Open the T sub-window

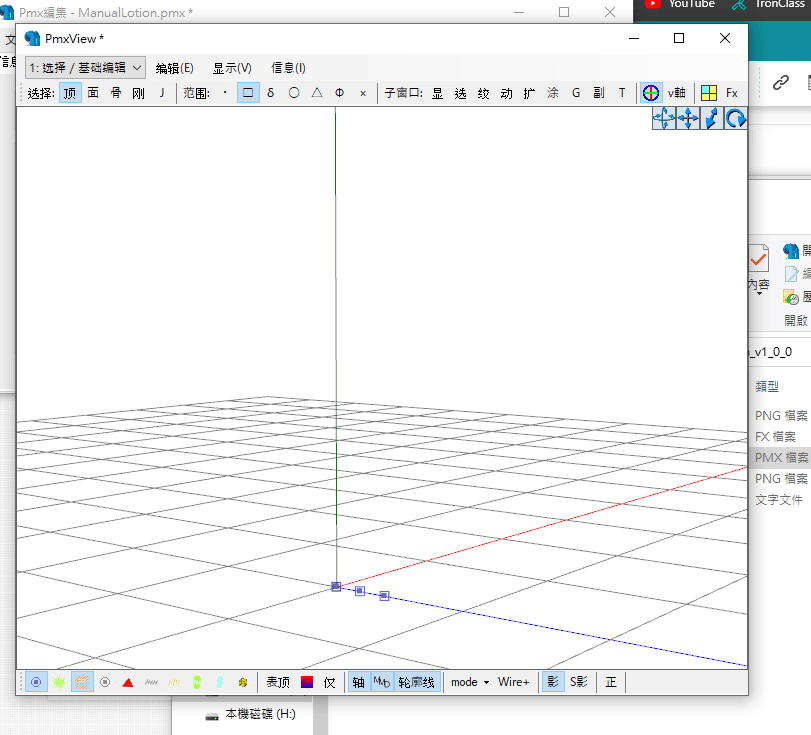pos(622,93)
